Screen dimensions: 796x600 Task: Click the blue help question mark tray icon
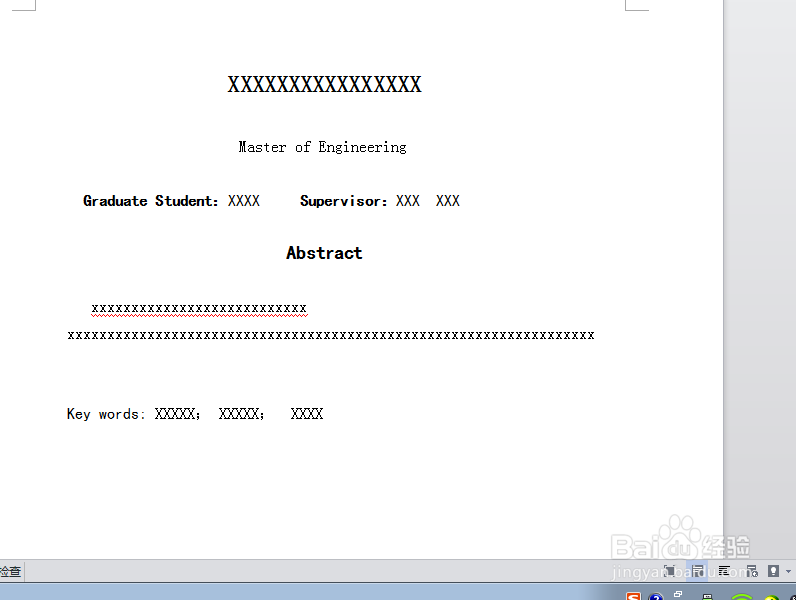tap(655, 596)
